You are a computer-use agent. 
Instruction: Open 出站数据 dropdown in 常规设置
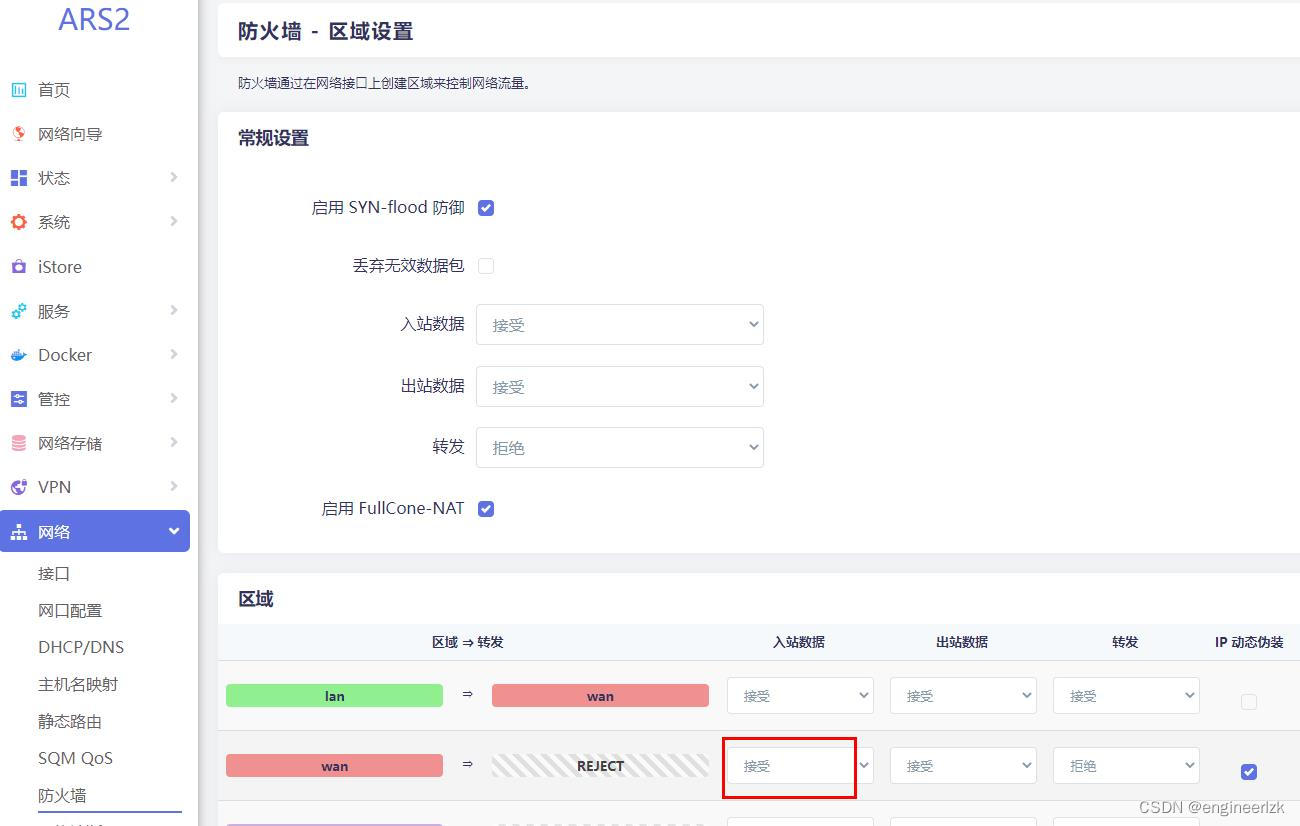point(620,386)
